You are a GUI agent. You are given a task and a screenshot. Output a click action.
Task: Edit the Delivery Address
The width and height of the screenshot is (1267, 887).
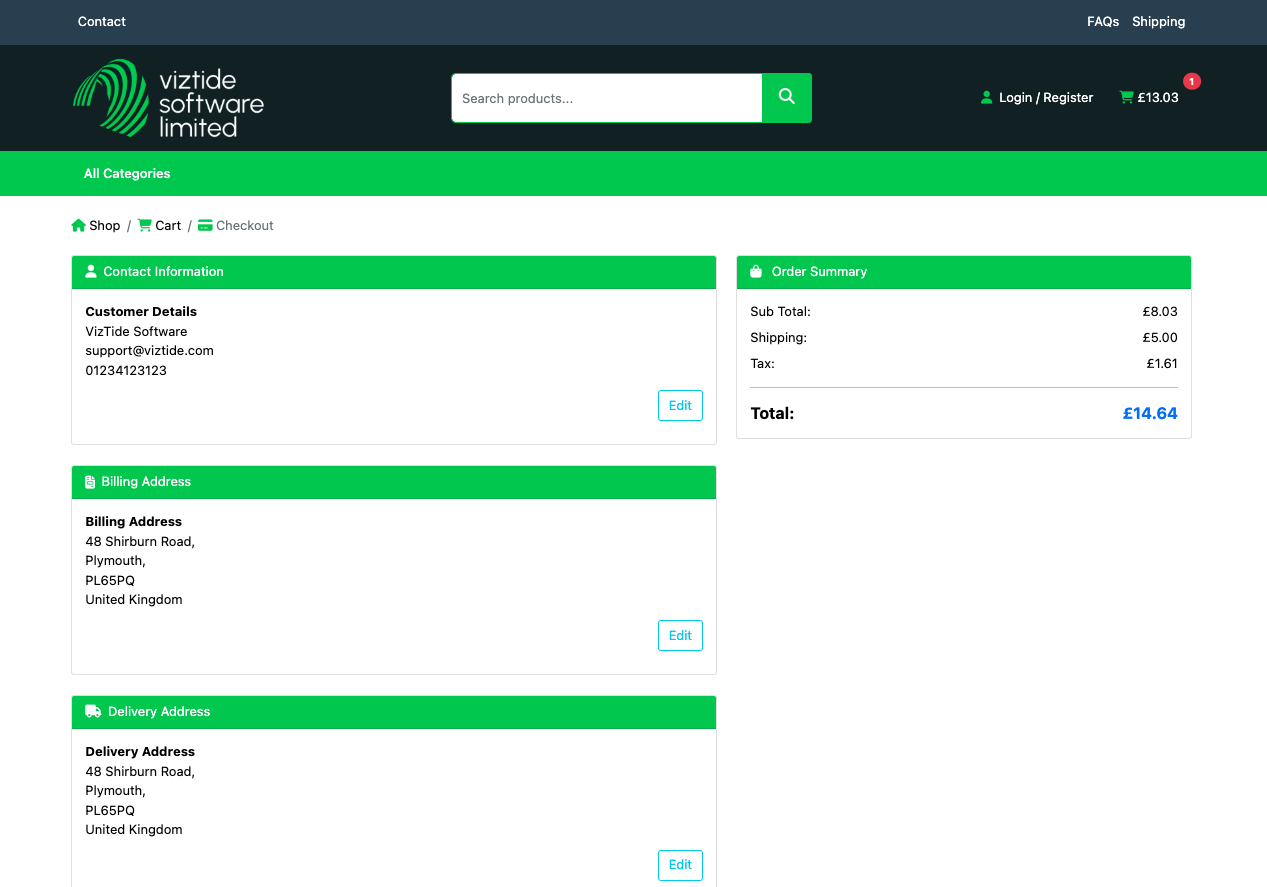(x=680, y=865)
